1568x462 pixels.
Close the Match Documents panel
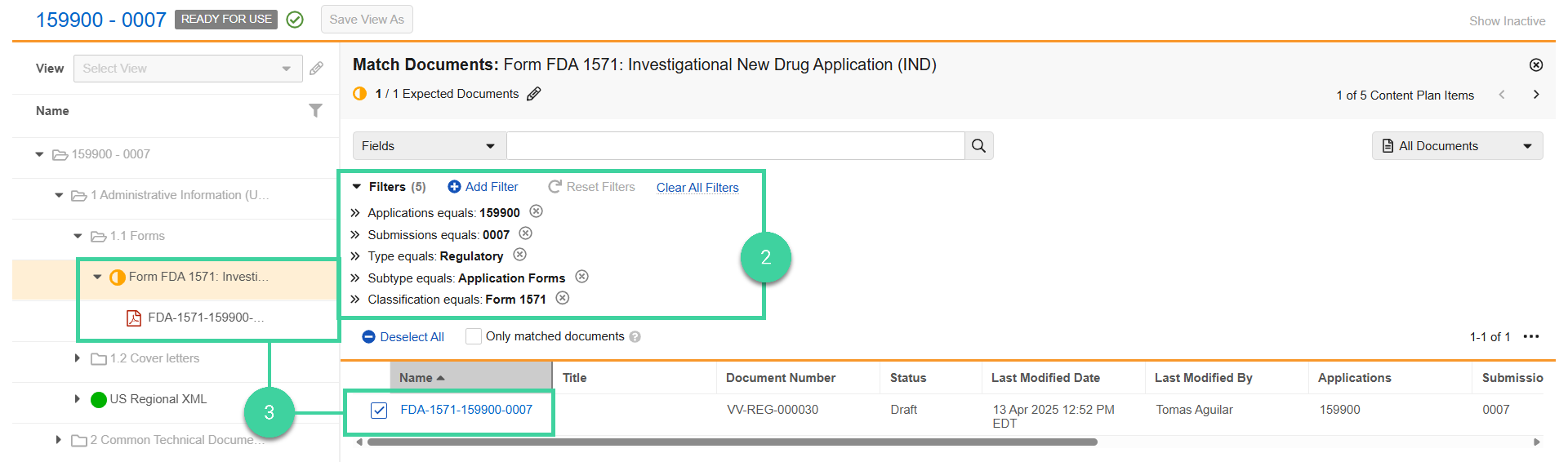[x=1536, y=64]
